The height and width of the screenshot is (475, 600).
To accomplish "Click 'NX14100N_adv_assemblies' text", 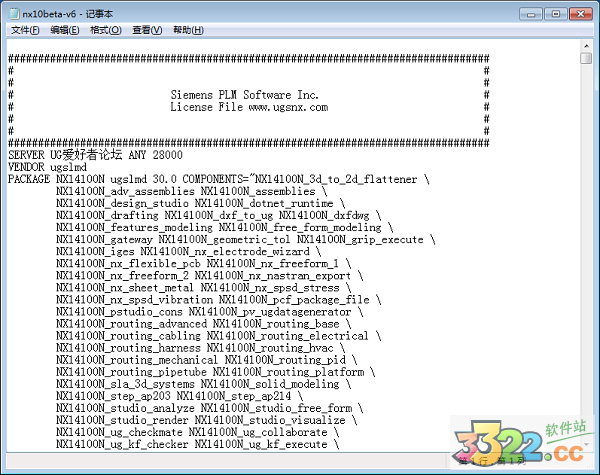I will (x=126, y=191).
